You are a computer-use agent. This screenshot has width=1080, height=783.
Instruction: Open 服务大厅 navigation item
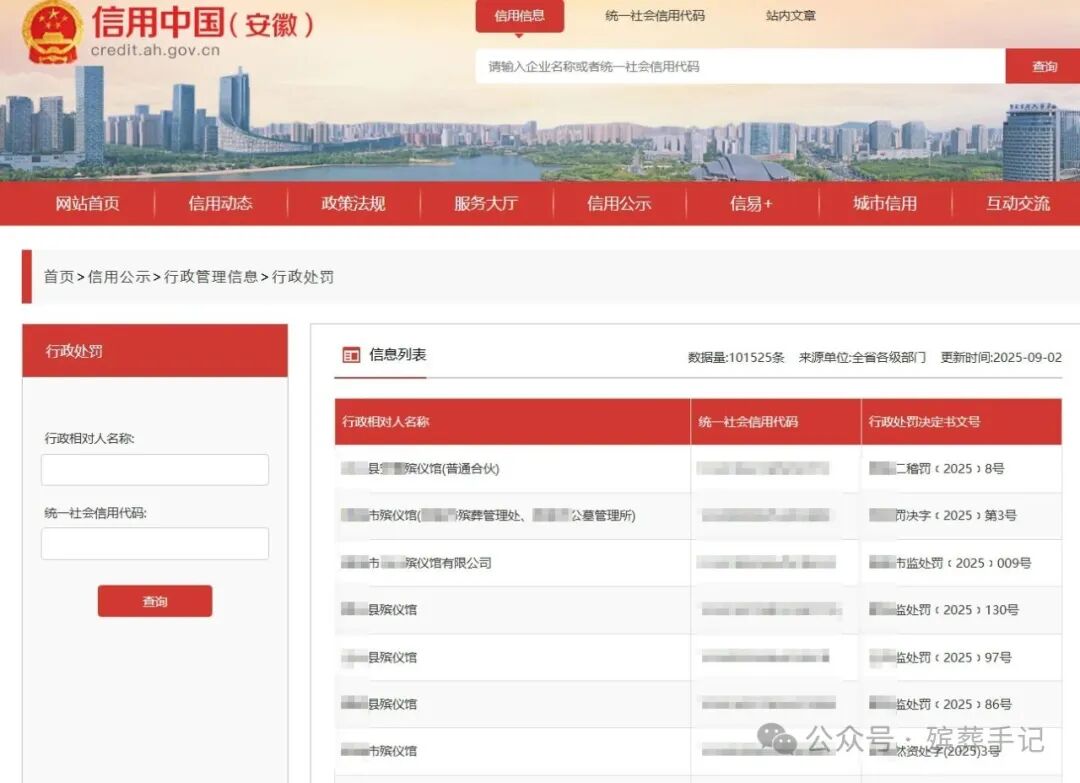[x=486, y=204]
